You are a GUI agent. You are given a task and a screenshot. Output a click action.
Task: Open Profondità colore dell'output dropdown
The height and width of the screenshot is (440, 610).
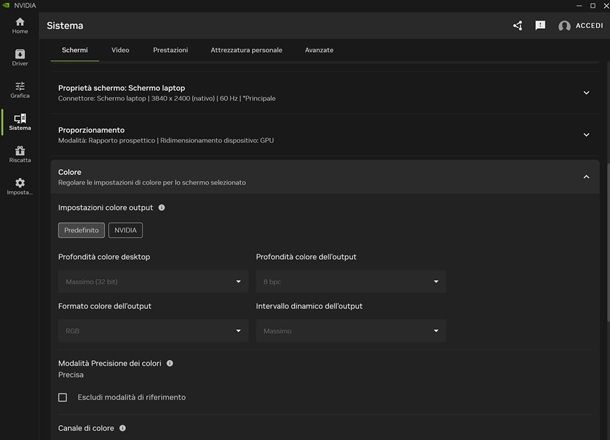click(351, 282)
